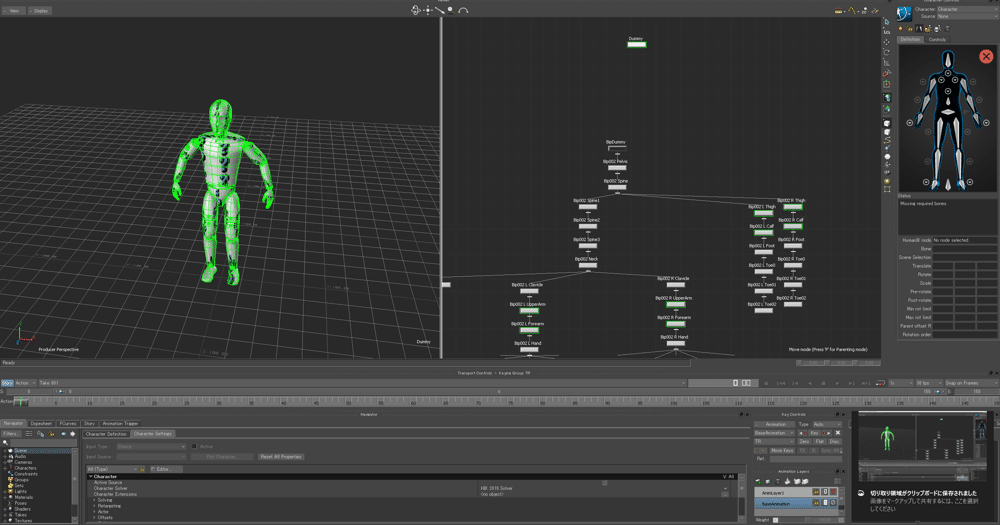Click the trash icon in Character Controls toolbar
The height and width of the screenshot is (525, 1000).
click(x=947, y=29)
